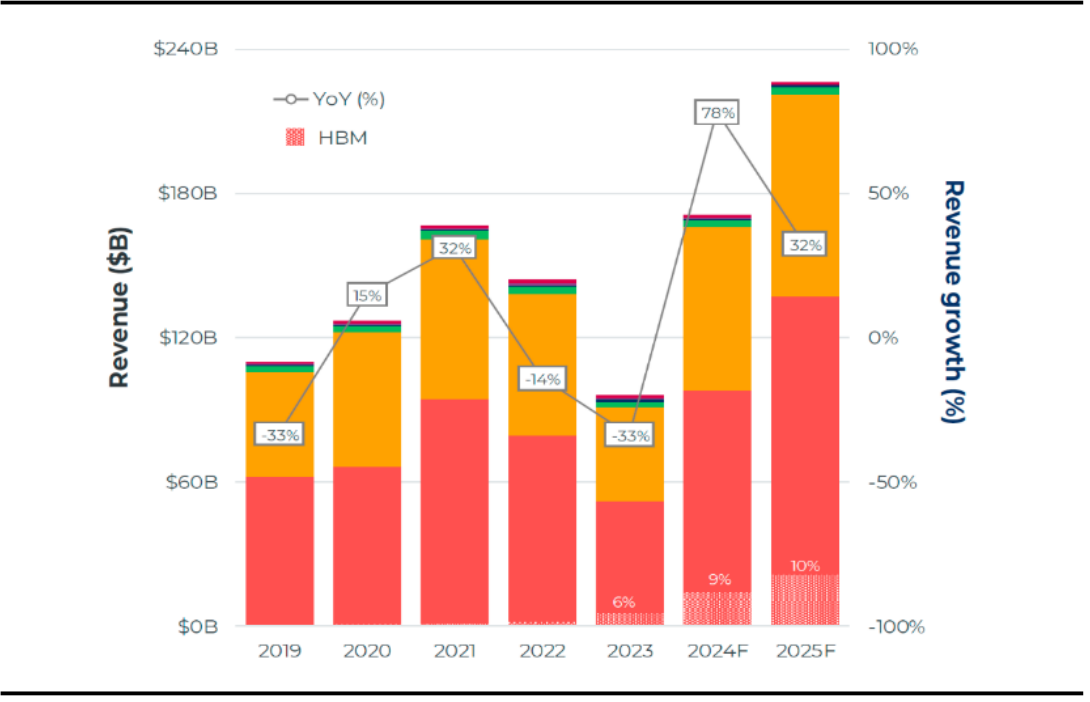This screenshot has width=1090, height=702.
Task: Select the 2024F year label
Action: coord(718,651)
